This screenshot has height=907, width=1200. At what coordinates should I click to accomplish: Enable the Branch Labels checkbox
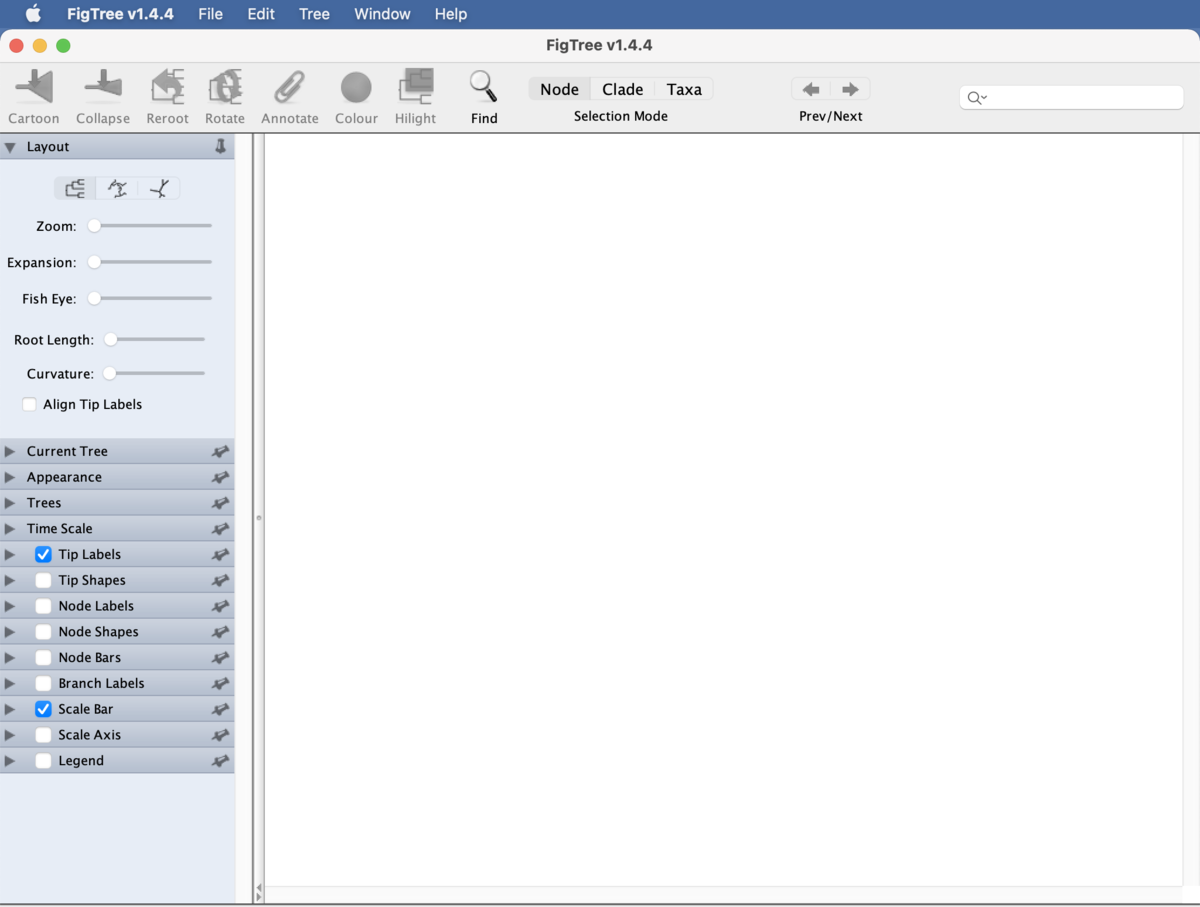(43, 683)
